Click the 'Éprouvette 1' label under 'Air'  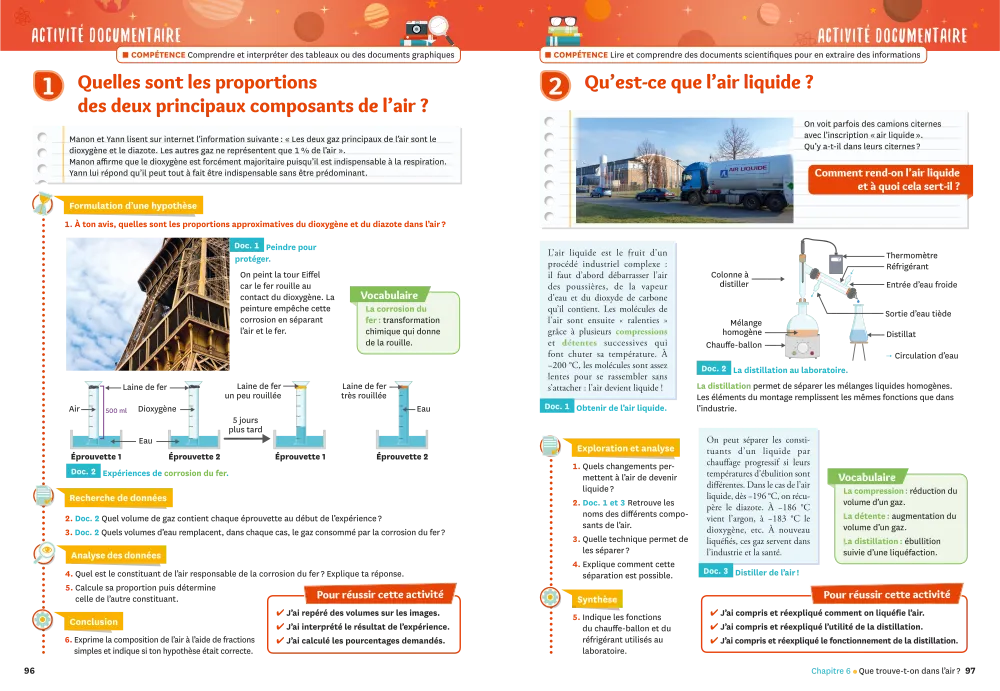[x=96, y=457]
